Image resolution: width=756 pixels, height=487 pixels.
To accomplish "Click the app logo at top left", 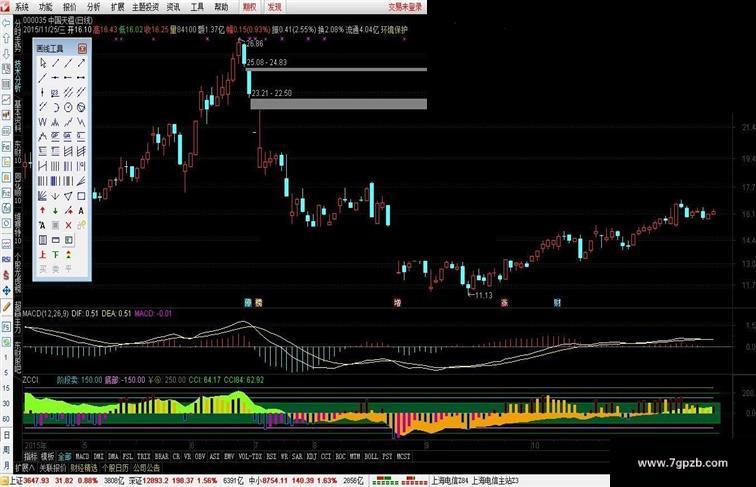I will click(5, 6).
